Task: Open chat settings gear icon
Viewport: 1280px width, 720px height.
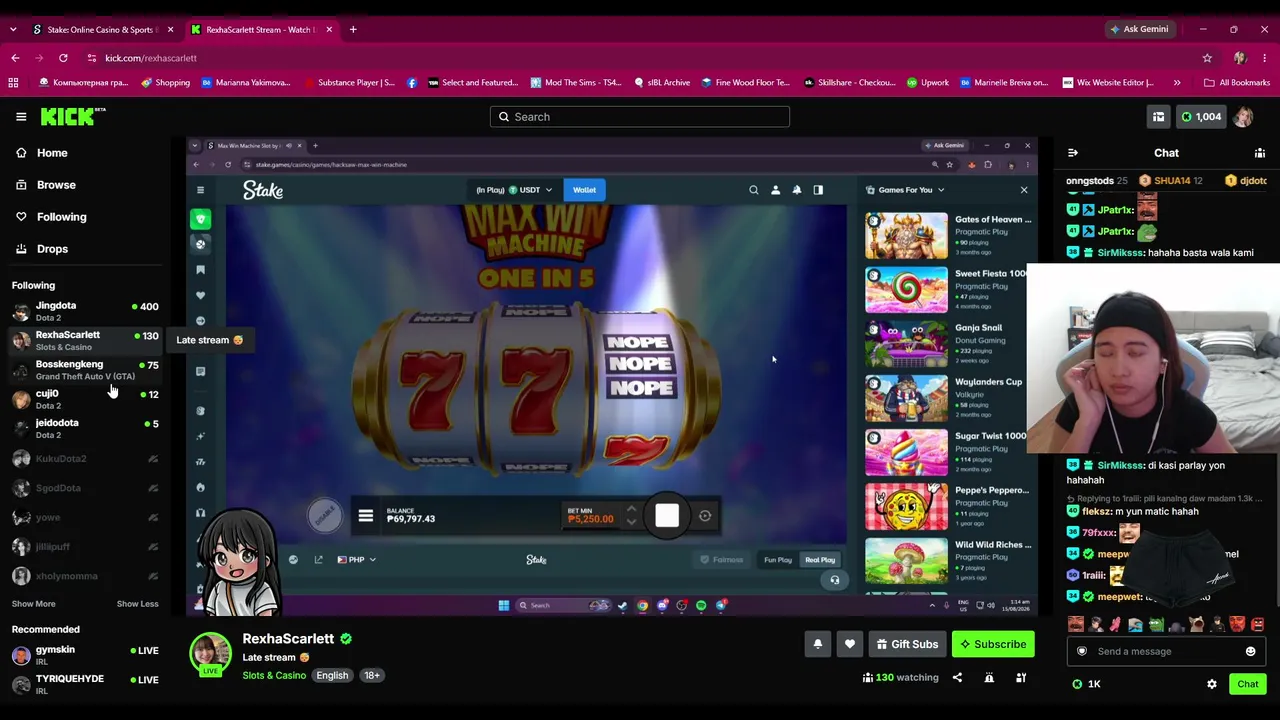Action: (x=1212, y=684)
